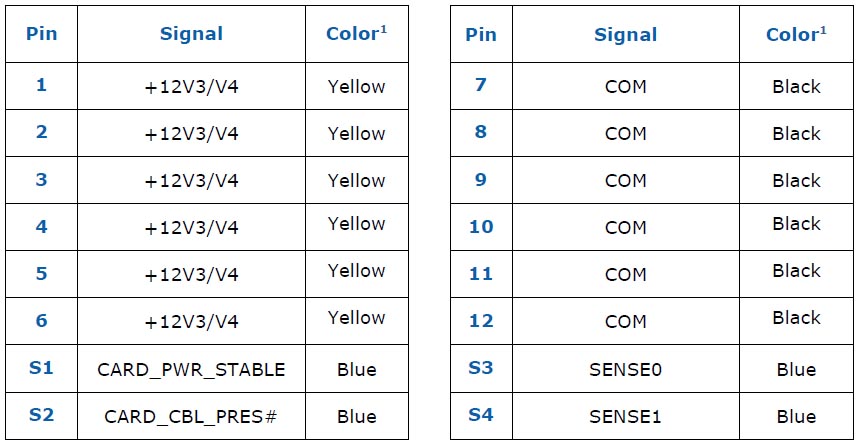Select the S2 pin cell
The height and width of the screenshot is (445, 859).
(41, 416)
